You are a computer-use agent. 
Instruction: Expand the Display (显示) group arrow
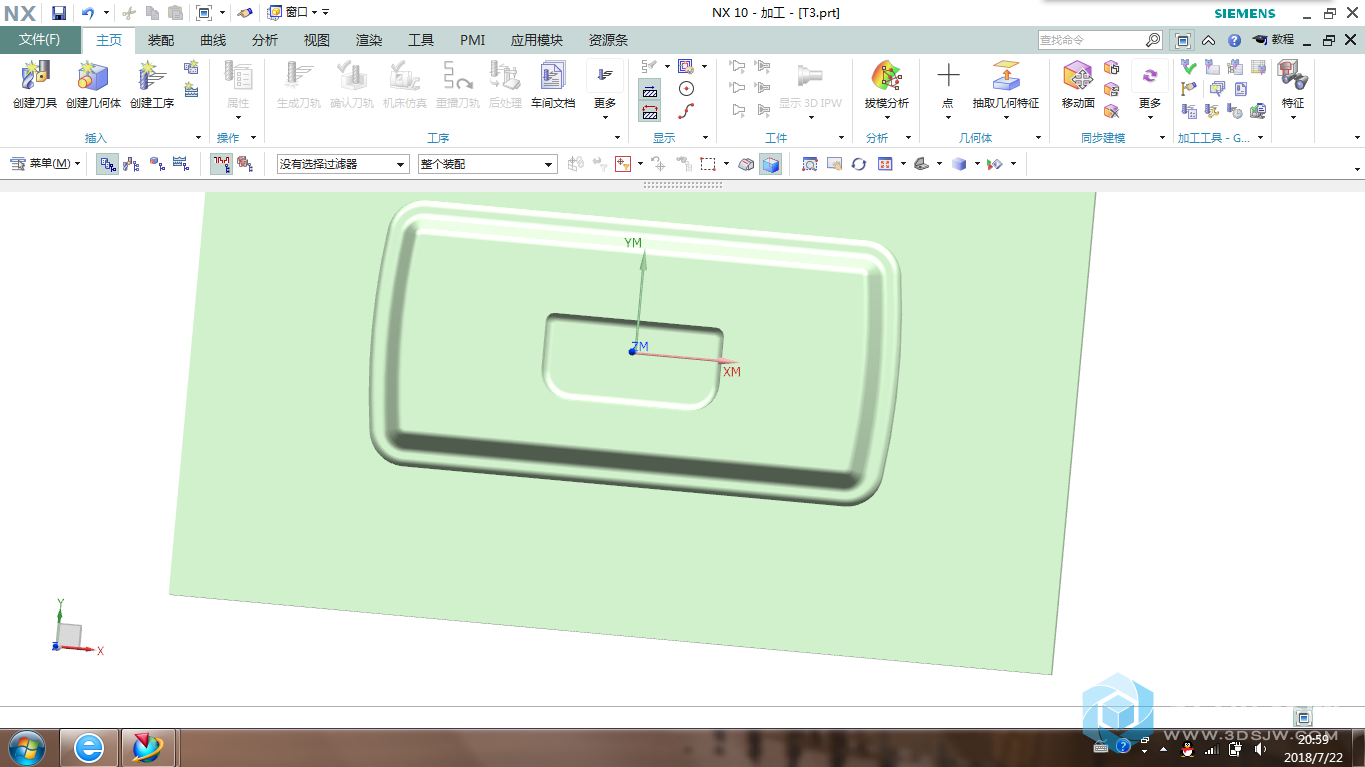(x=705, y=138)
